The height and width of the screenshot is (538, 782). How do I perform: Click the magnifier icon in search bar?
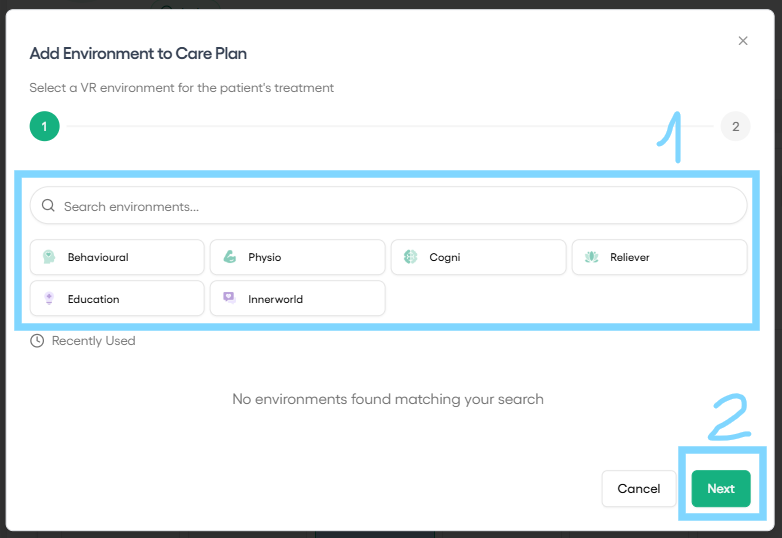48,205
